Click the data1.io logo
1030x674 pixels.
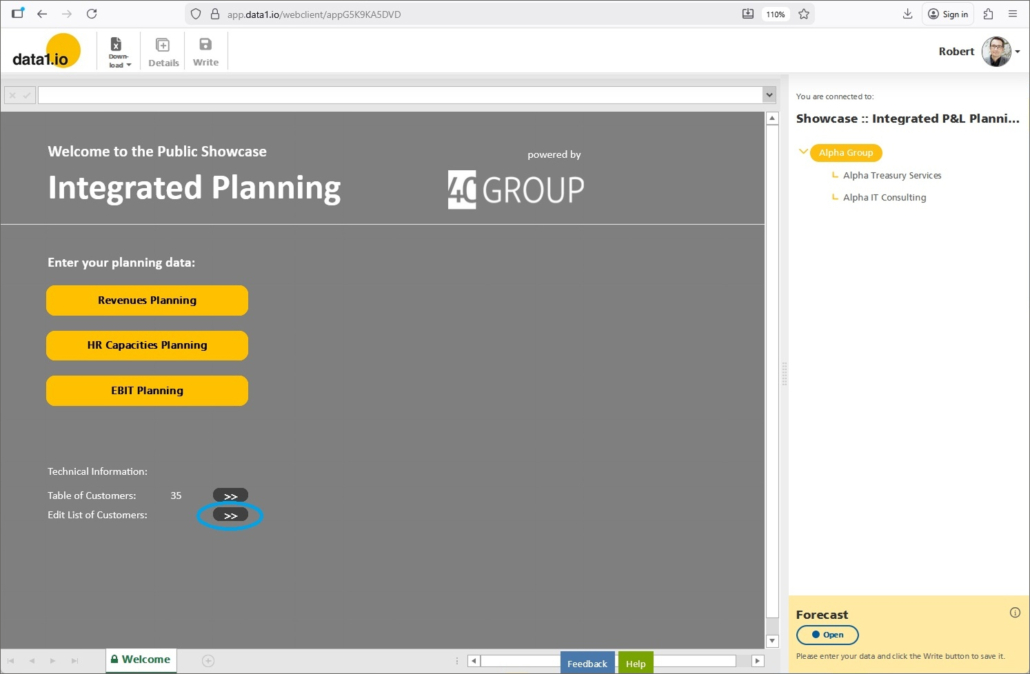click(x=47, y=52)
